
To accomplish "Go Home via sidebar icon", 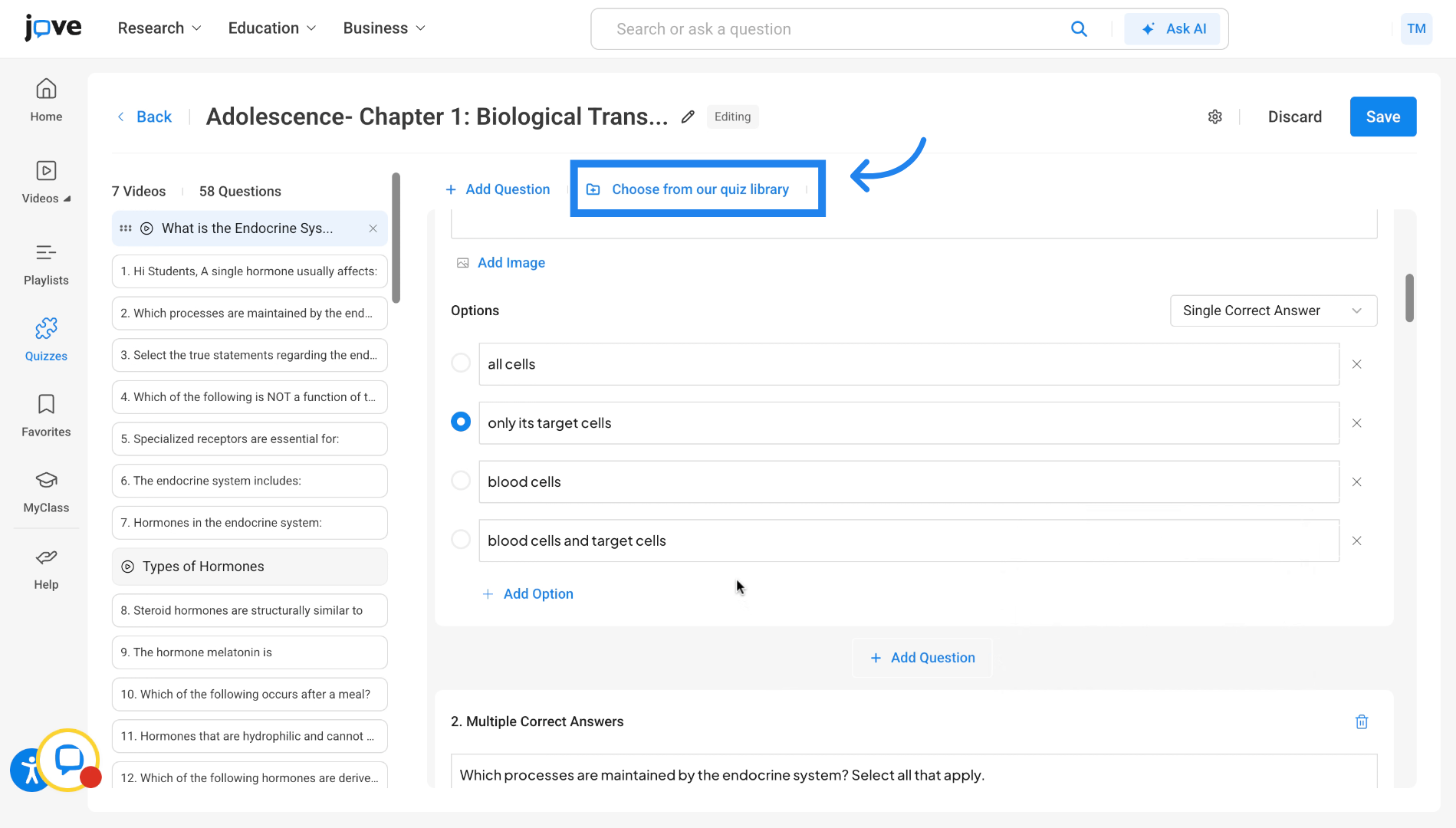I will tap(45, 100).
